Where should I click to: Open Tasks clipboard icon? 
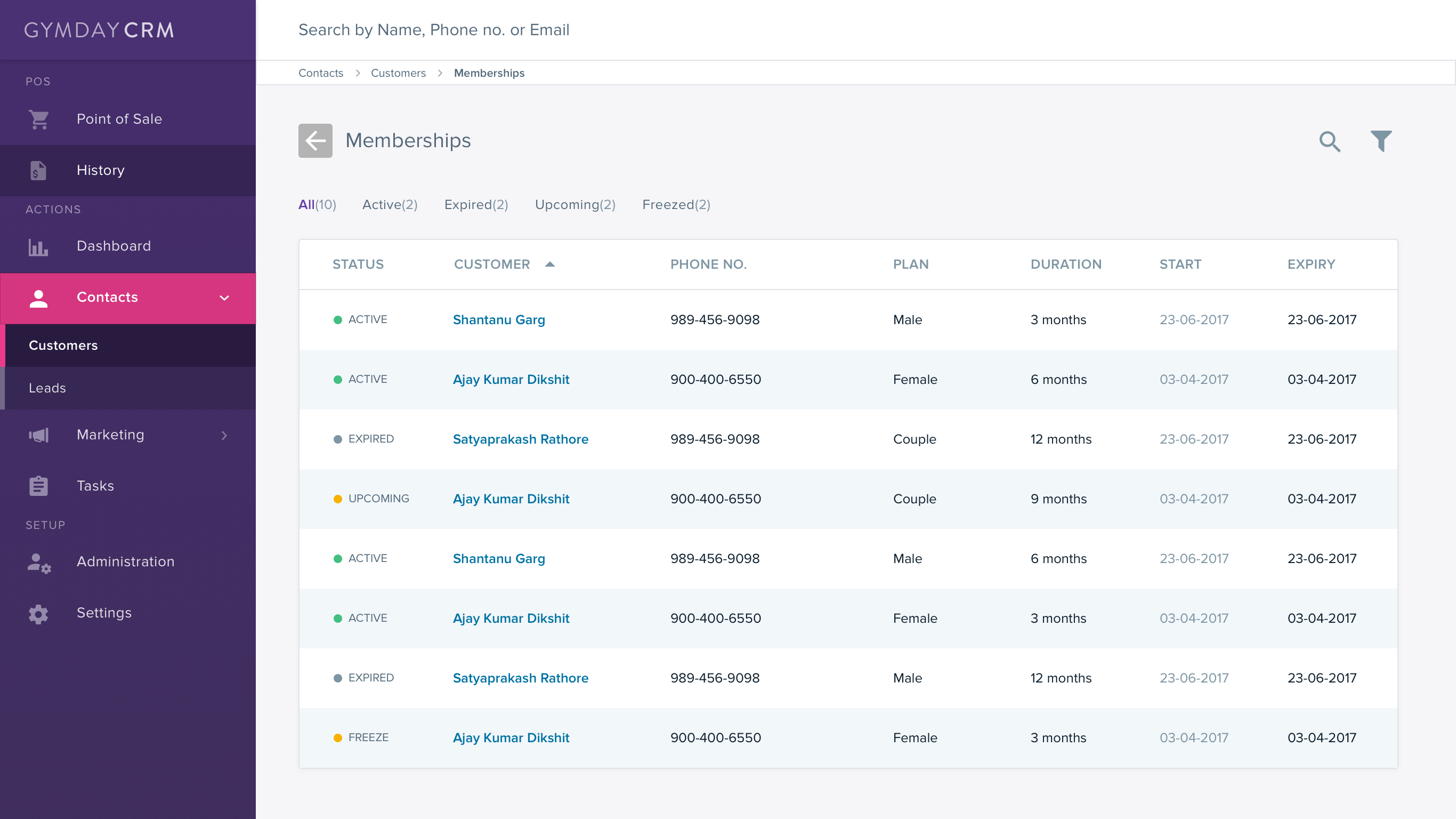click(38, 486)
